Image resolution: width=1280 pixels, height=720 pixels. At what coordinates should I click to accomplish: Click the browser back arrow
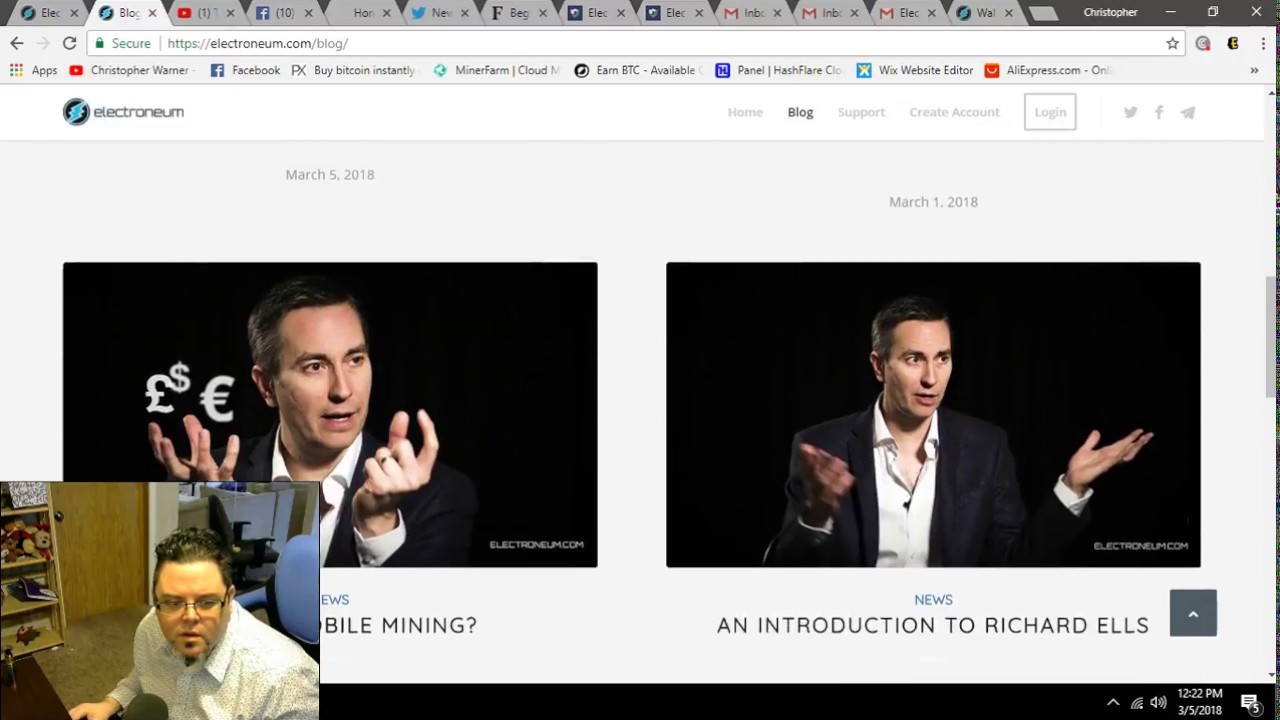point(17,43)
